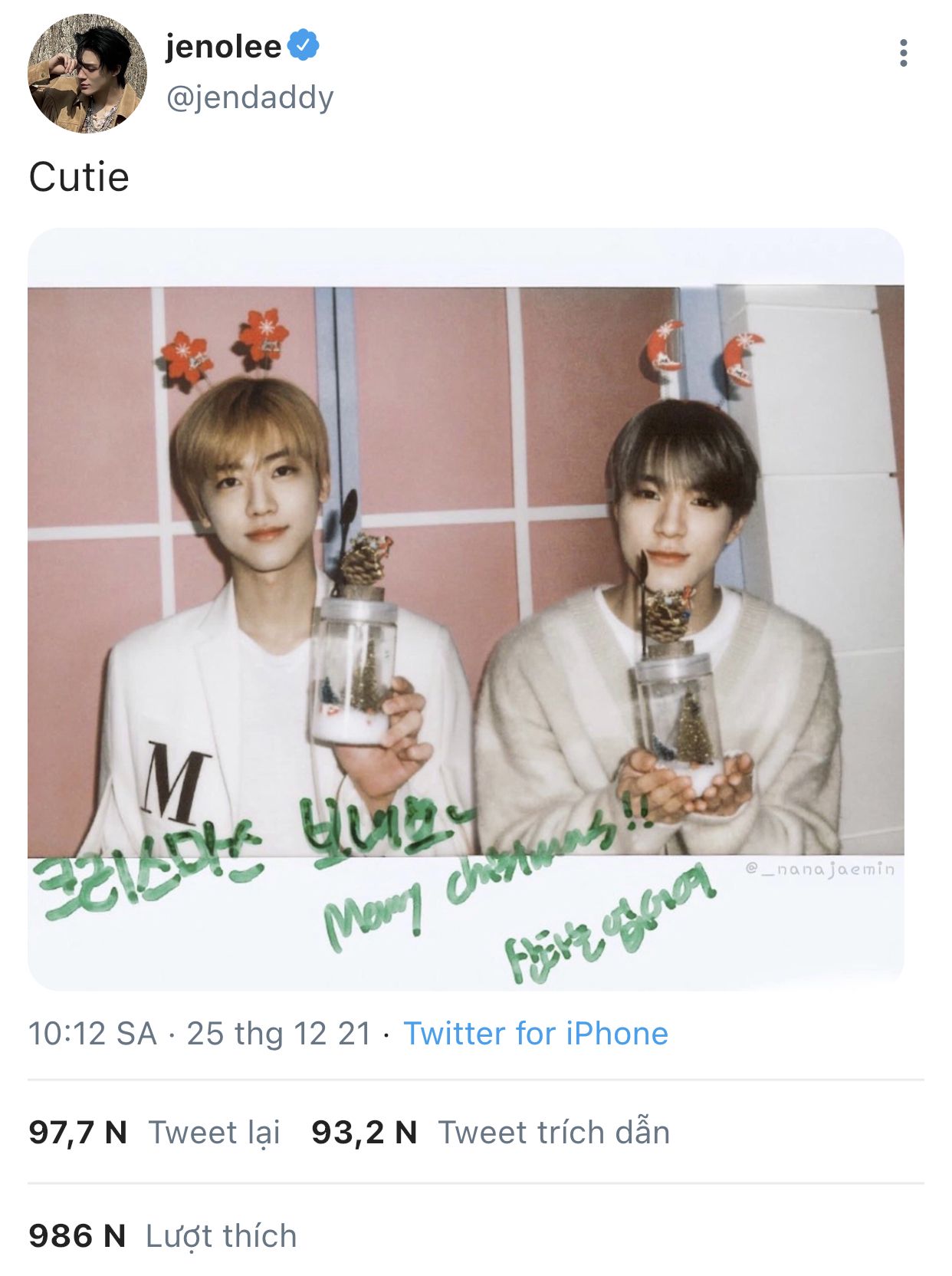Click the @_nanajaemin watermark on the photo
The width and height of the screenshot is (952, 1276).
[x=819, y=868]
